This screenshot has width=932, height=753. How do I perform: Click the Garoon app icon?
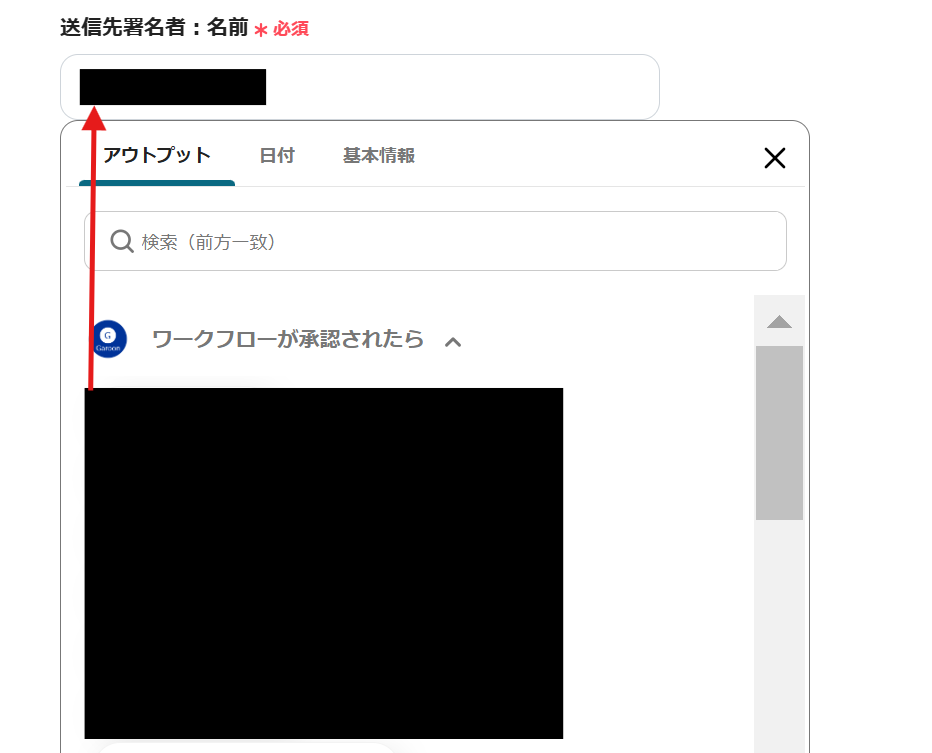click(x=108, y=339)
